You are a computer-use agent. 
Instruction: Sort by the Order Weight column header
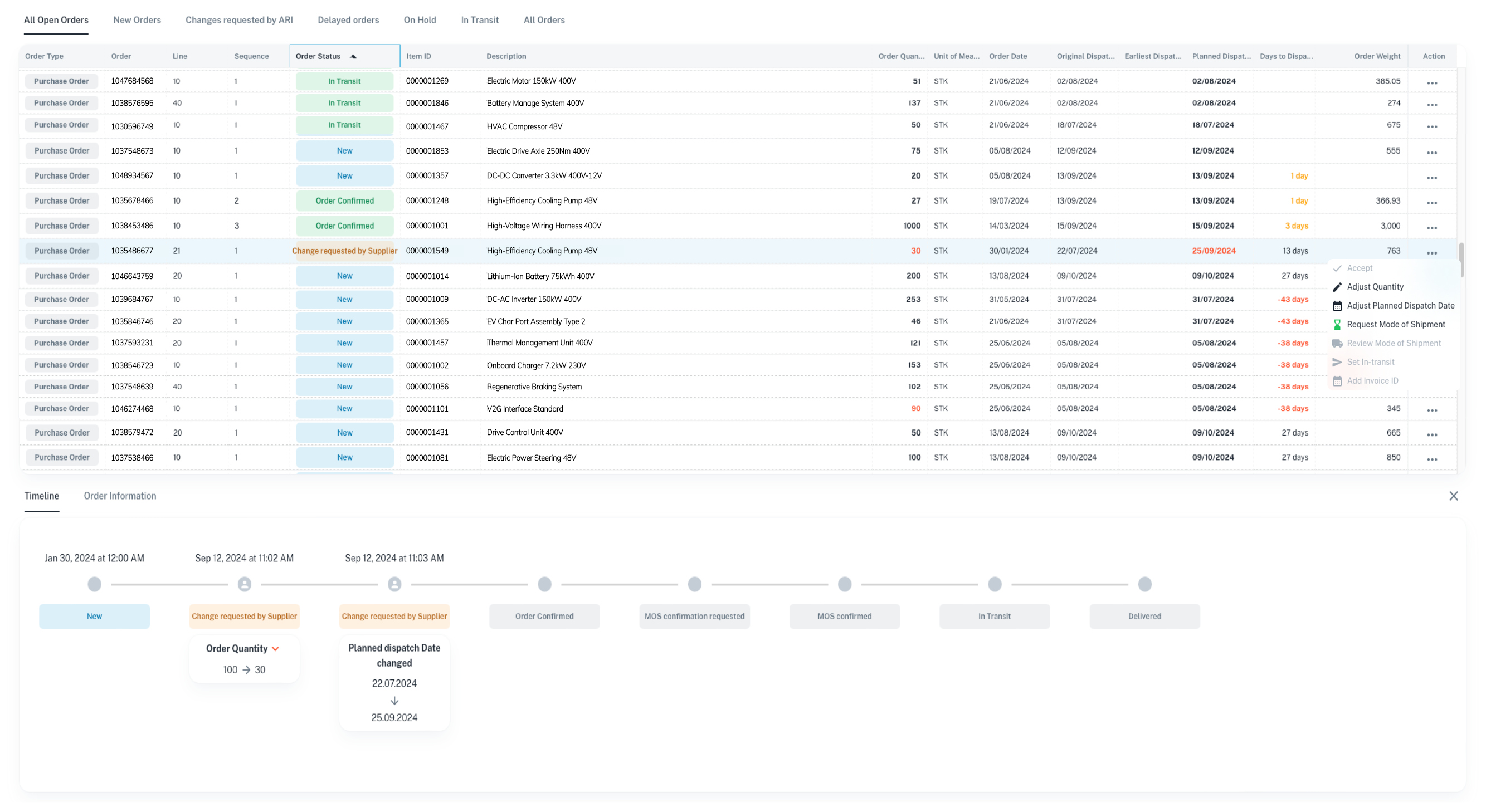(x=1377, y=56)
